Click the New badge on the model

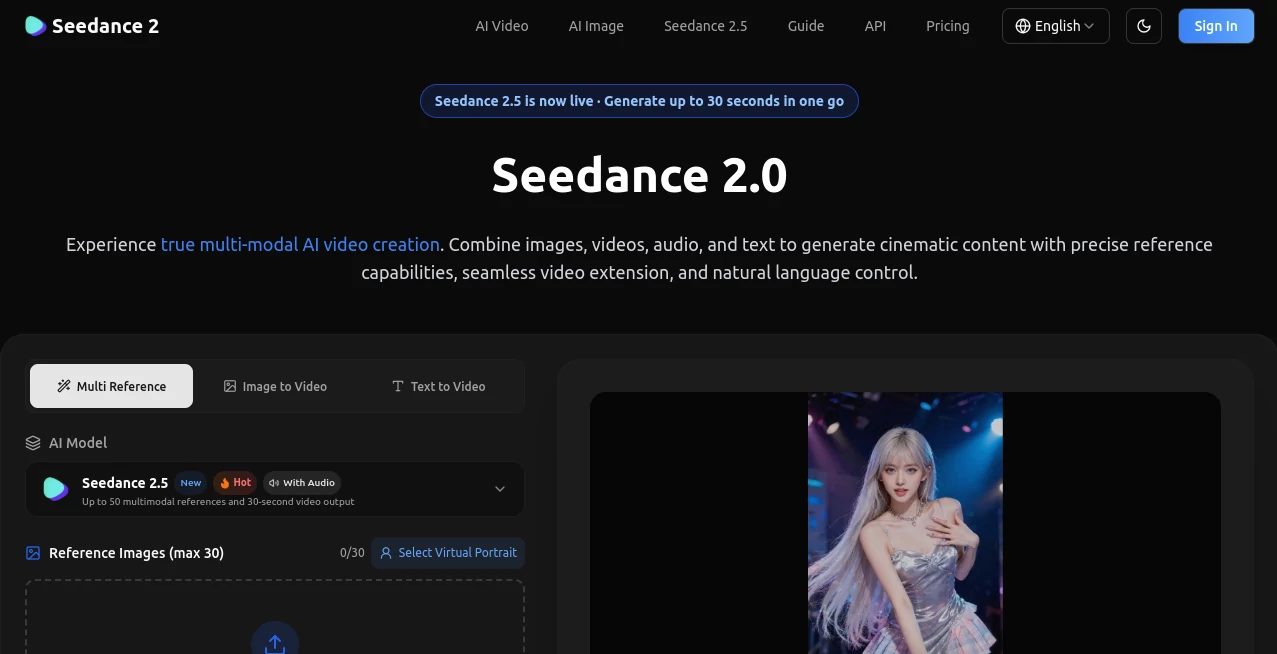(x=191, y=482)
